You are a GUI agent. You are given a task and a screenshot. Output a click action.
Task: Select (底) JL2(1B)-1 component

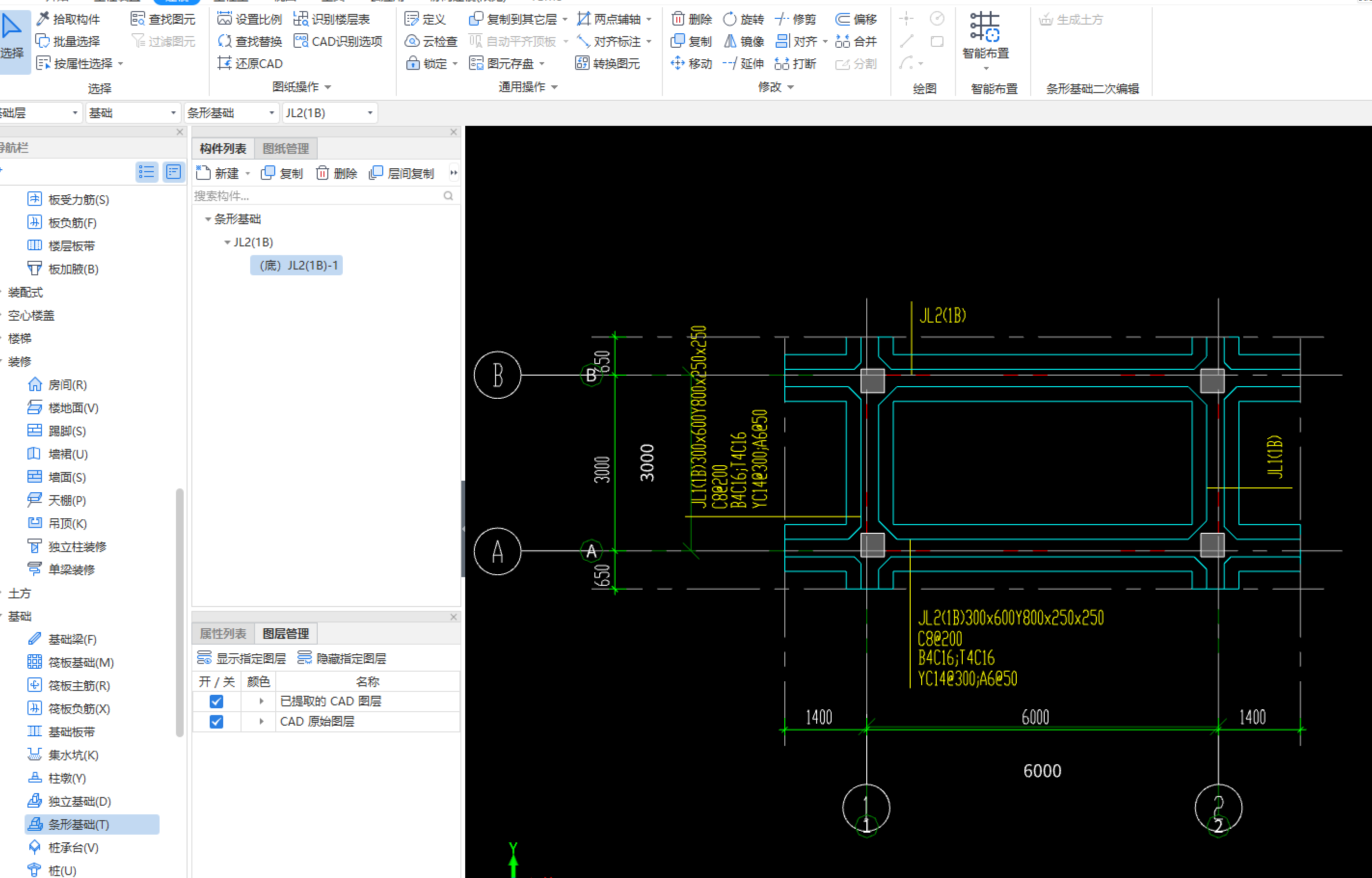pos(296,265)
